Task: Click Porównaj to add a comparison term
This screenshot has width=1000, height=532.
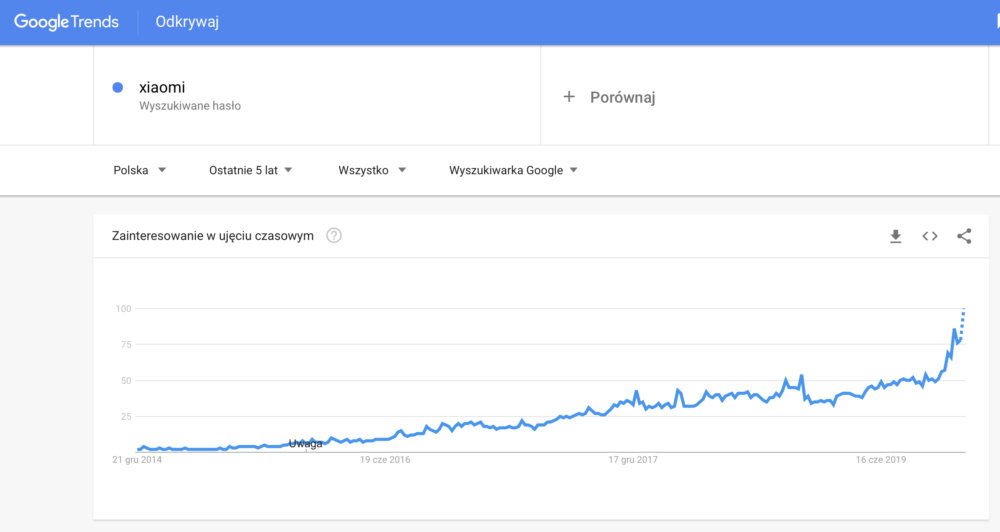Action: click(x=622, y=97)
